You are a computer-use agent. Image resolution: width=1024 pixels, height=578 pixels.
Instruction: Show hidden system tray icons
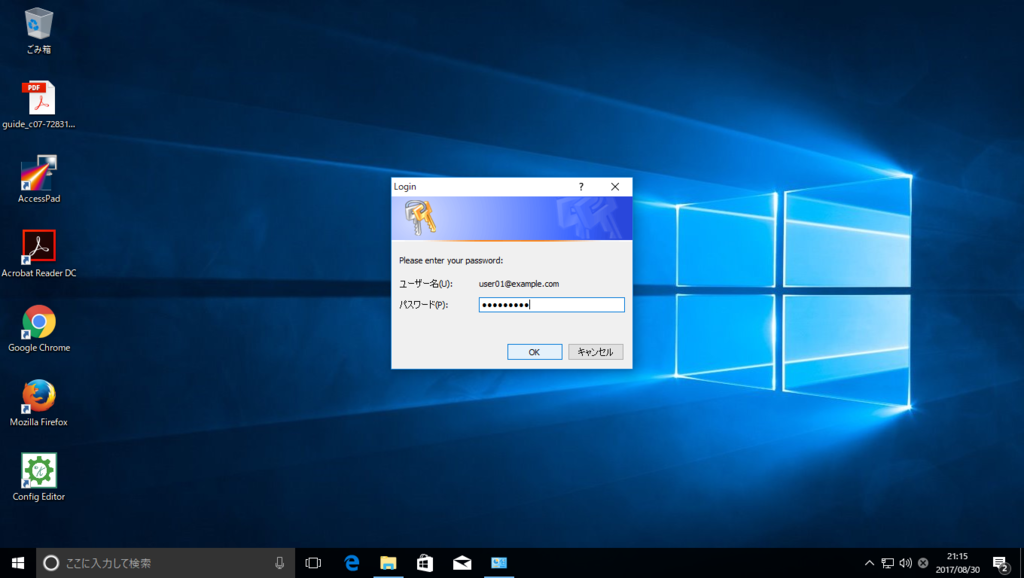point(869,563)
